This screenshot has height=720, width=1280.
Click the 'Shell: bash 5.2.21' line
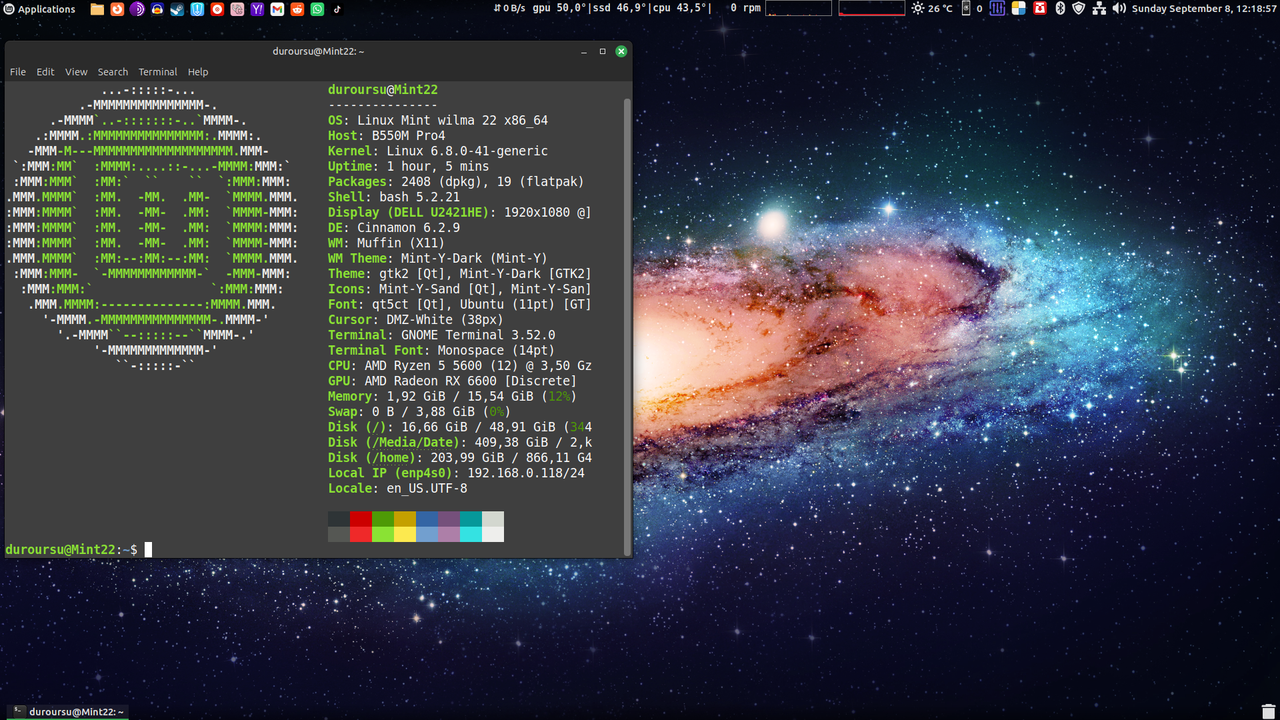[394, 197]
